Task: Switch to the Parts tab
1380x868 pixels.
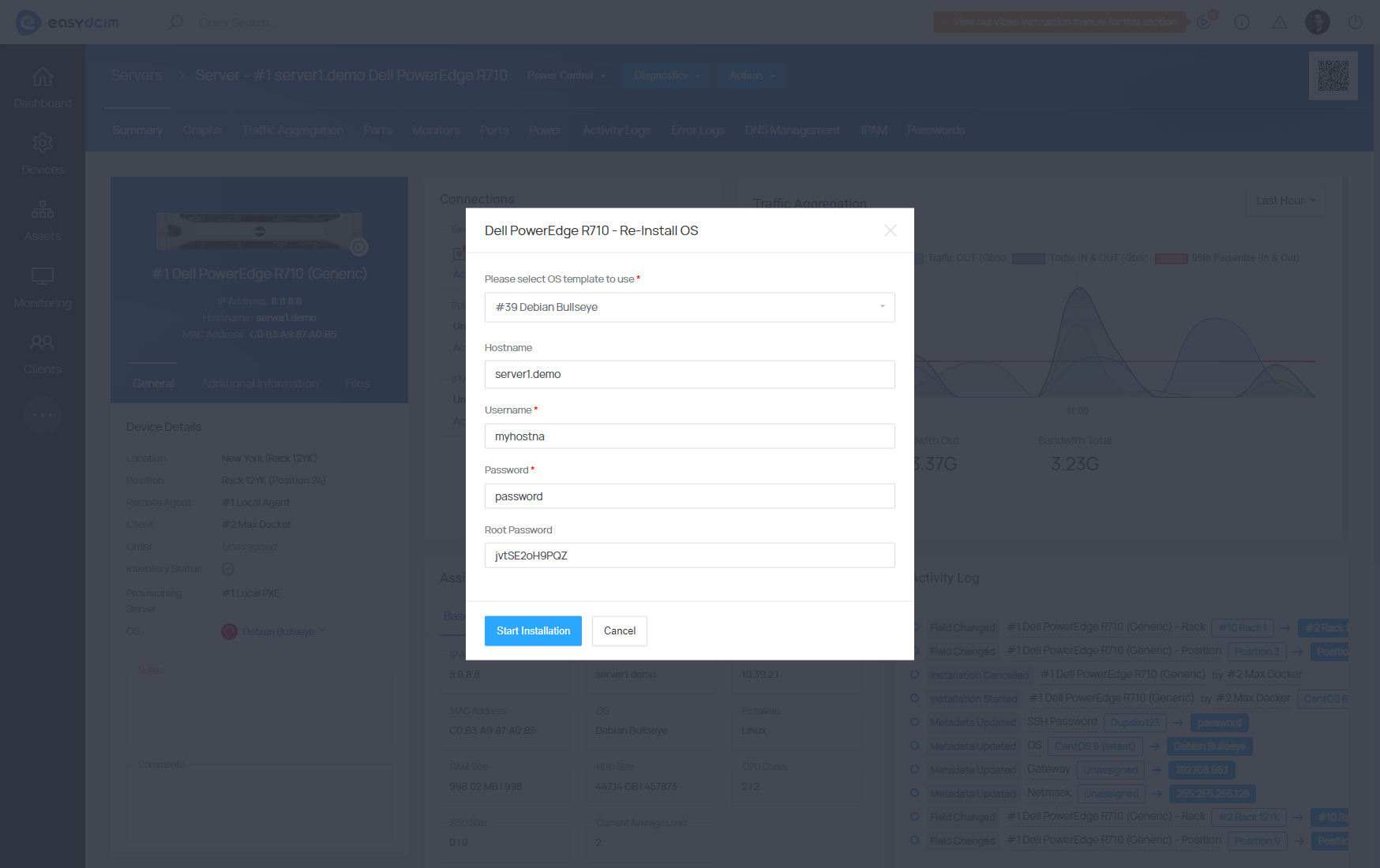Action: pyautogui.click(x=378, y=130)
